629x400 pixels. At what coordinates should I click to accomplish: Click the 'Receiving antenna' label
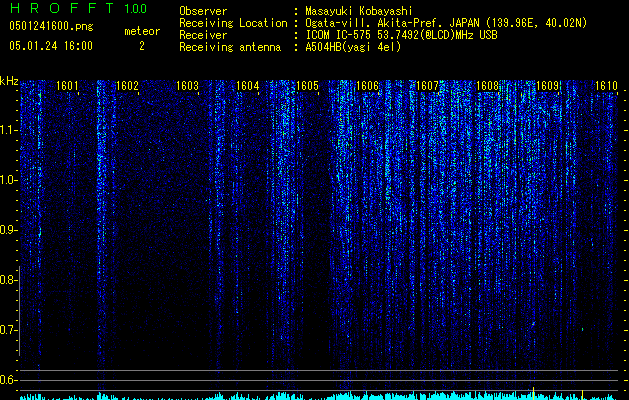[230, 47]
